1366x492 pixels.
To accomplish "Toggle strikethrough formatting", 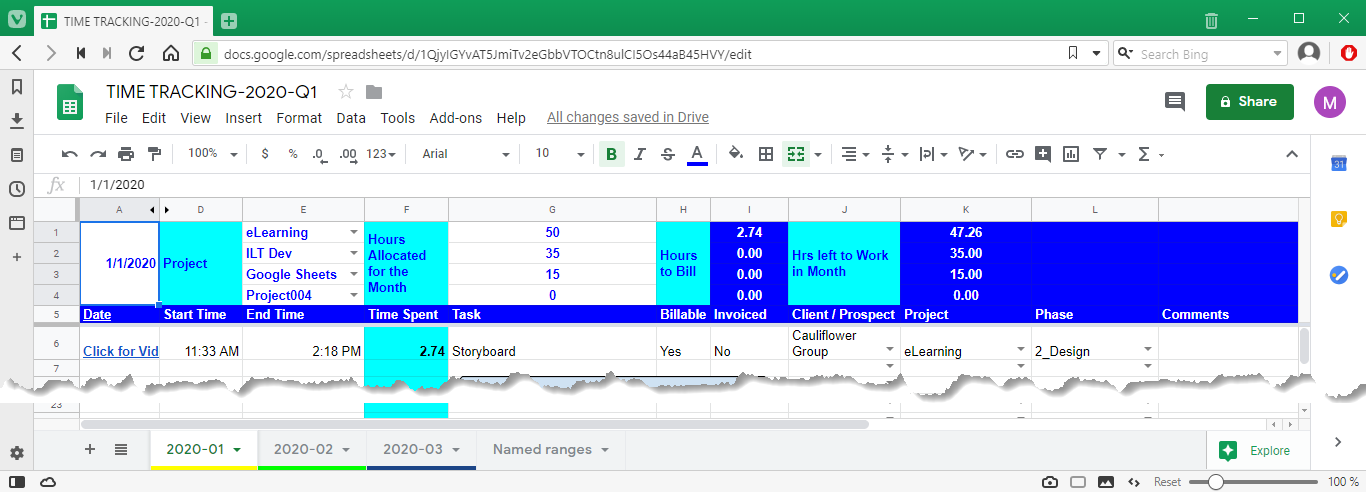I will click(668, 154).
